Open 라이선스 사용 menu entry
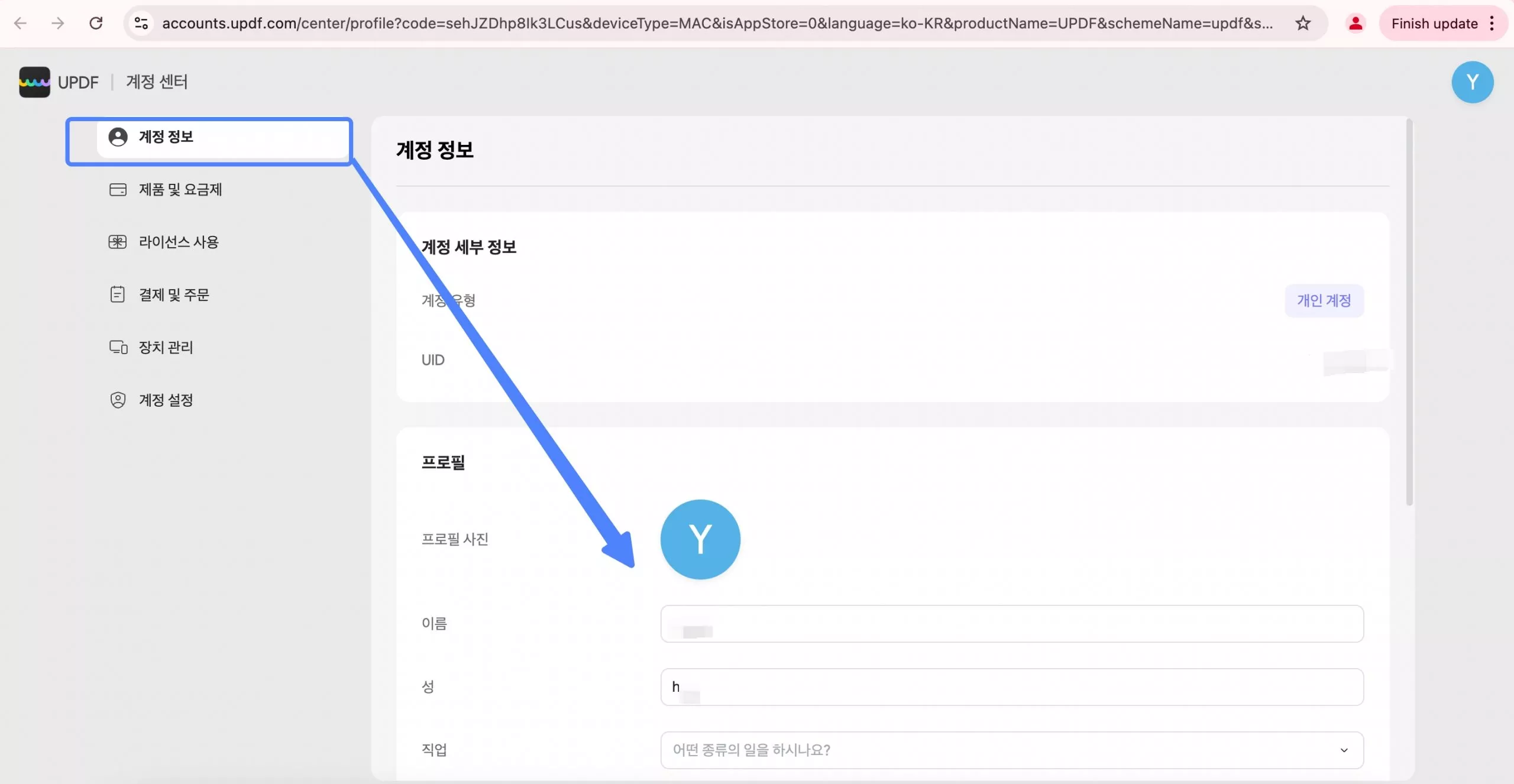1514x784 pixels. click(x=179, y=242)
